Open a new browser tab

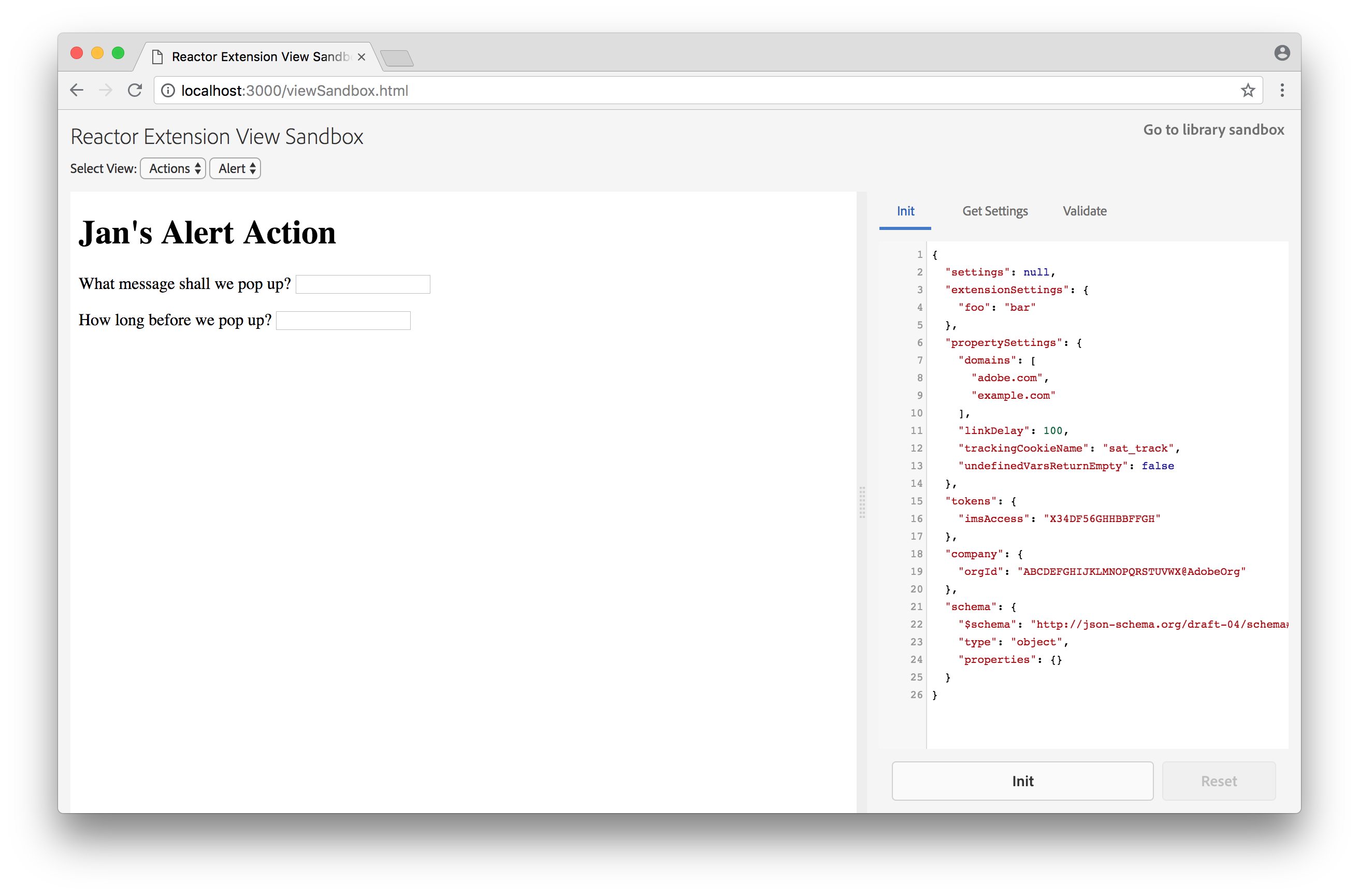coord(397,57)
